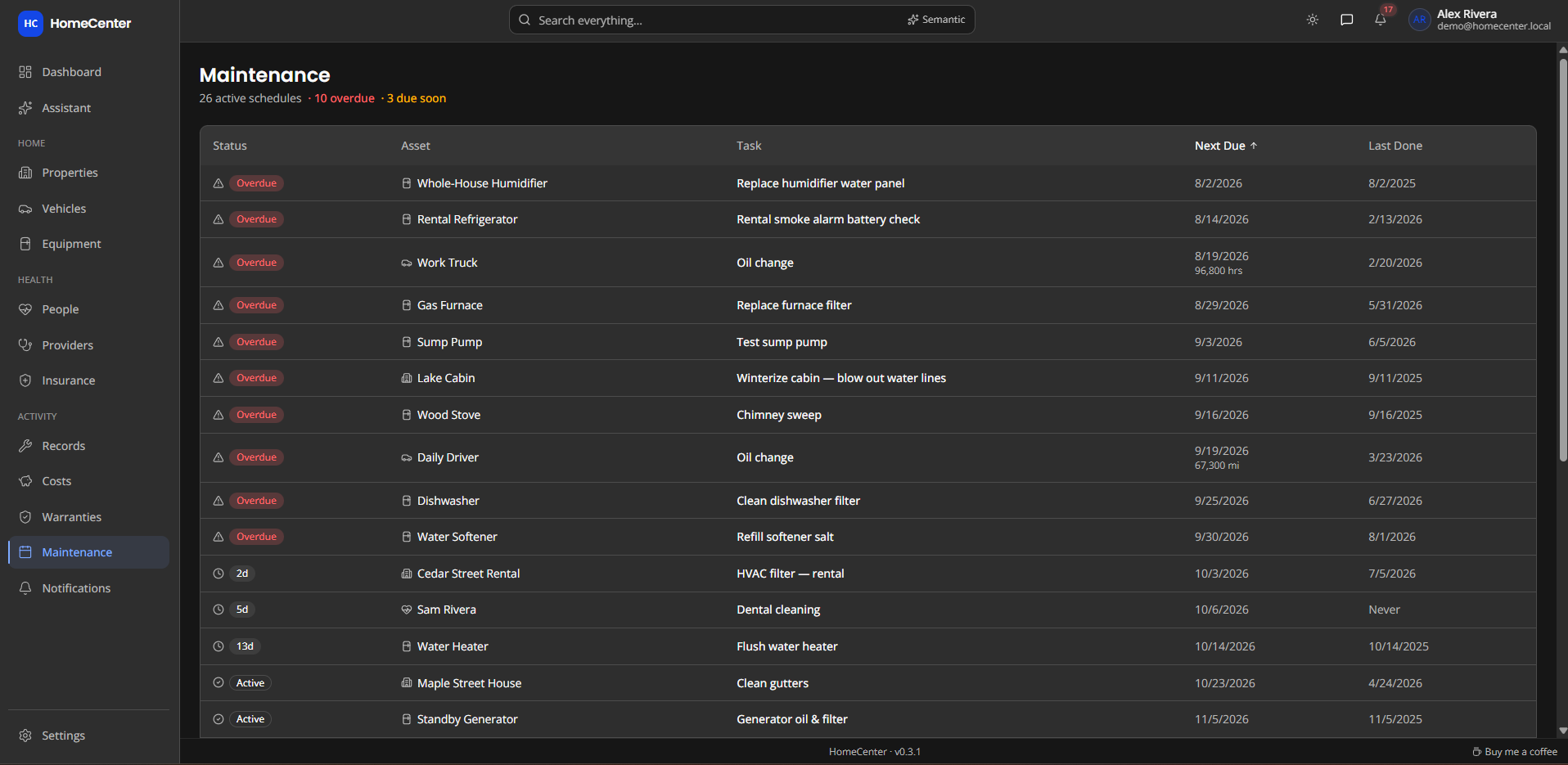Sort by the Task column header
This screenshot has width=1568, height=765.
click(x=749, y=146)
